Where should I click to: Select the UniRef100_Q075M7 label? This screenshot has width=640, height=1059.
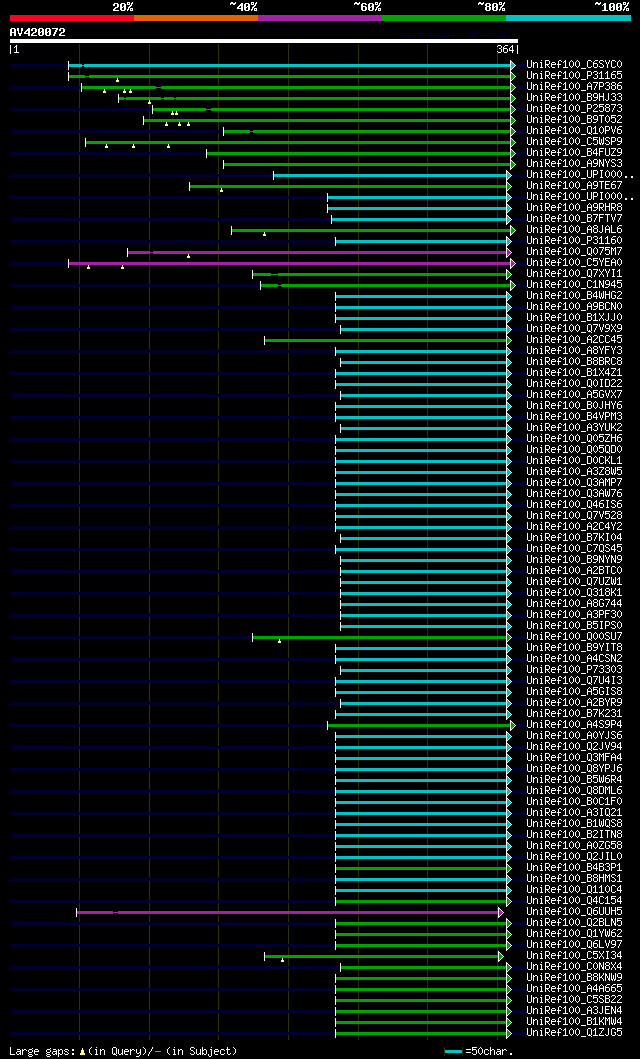[x=575, y=252]
